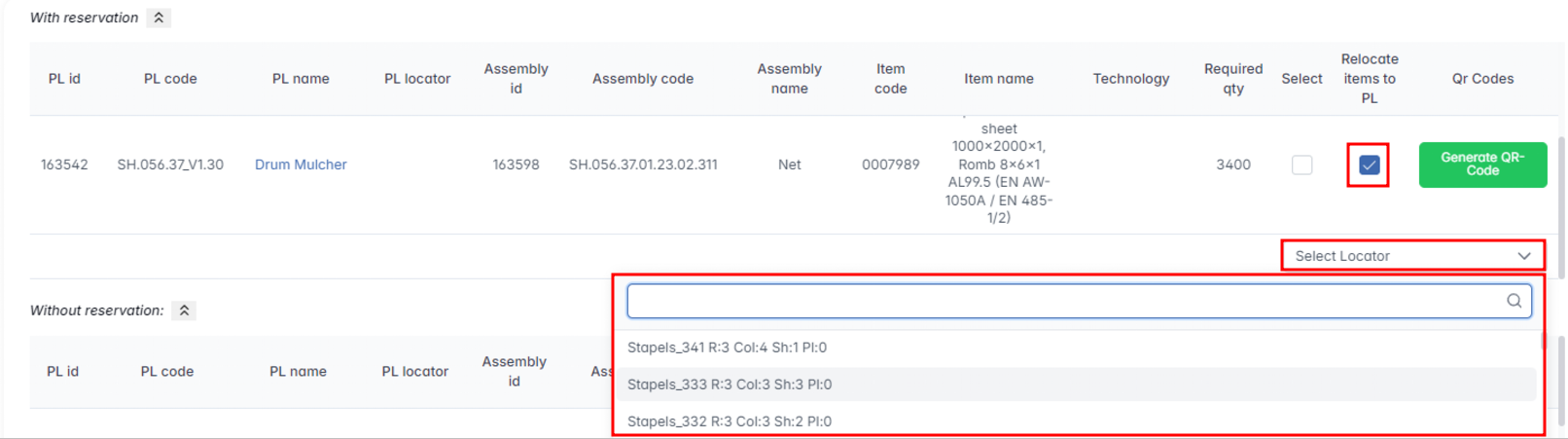Click the Required qty column header
The width and height of the screenshot is (1568, 439).
[x=1232, y=79]
